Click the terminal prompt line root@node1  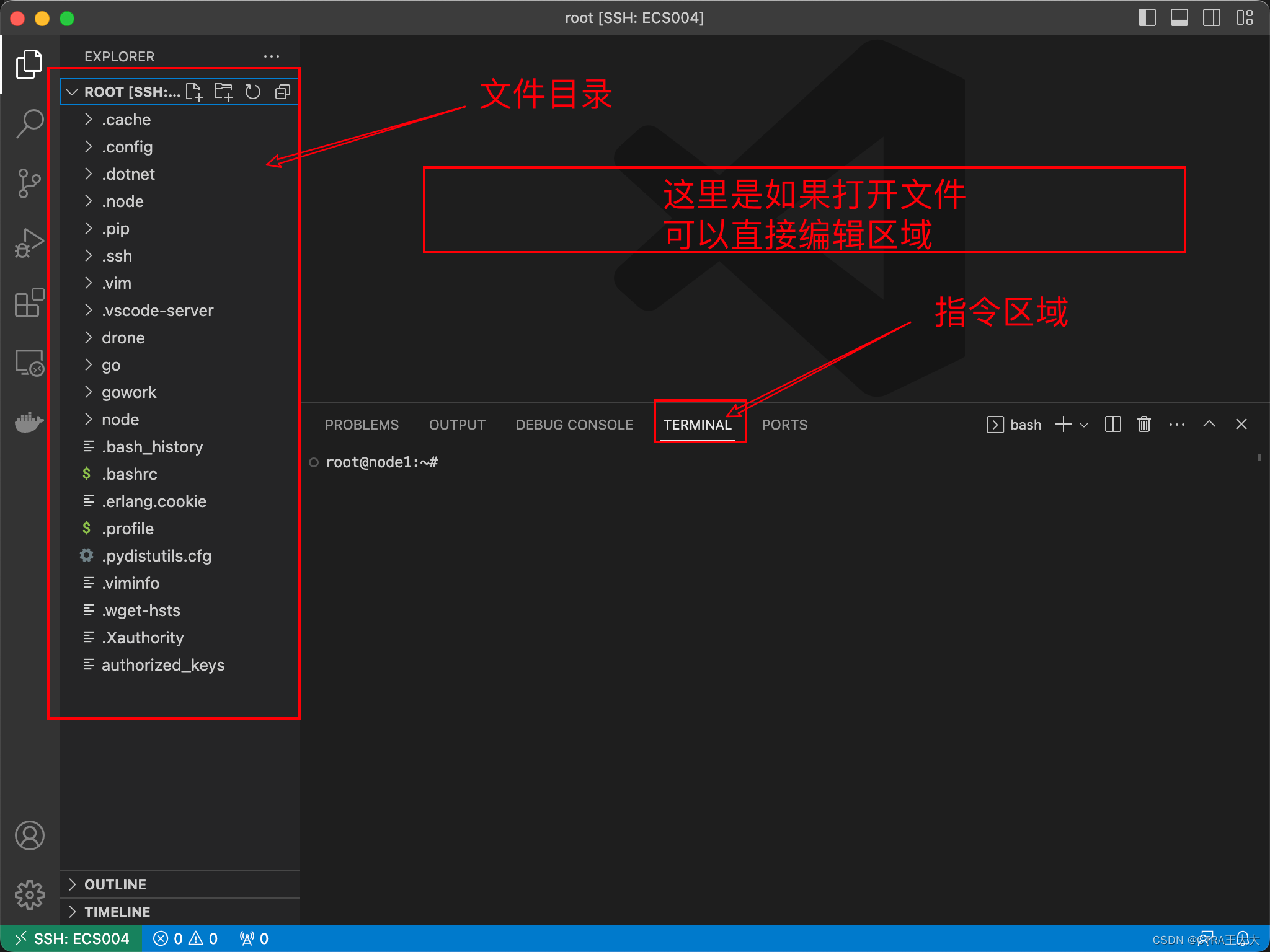pyautogui.click(x=382, y=462)
